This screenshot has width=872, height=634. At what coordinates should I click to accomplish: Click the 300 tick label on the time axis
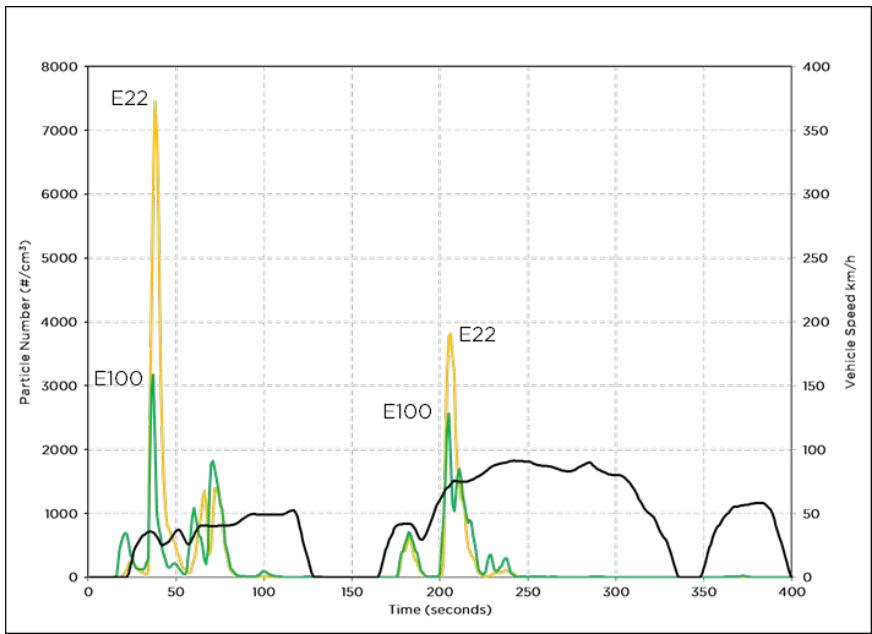click(615, 592)
